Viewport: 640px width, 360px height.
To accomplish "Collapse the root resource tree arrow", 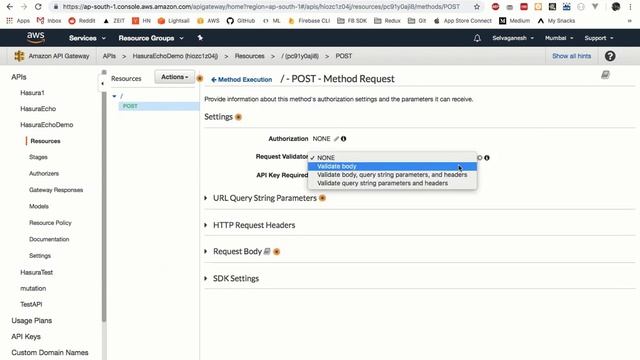I will tap(114, 96).
